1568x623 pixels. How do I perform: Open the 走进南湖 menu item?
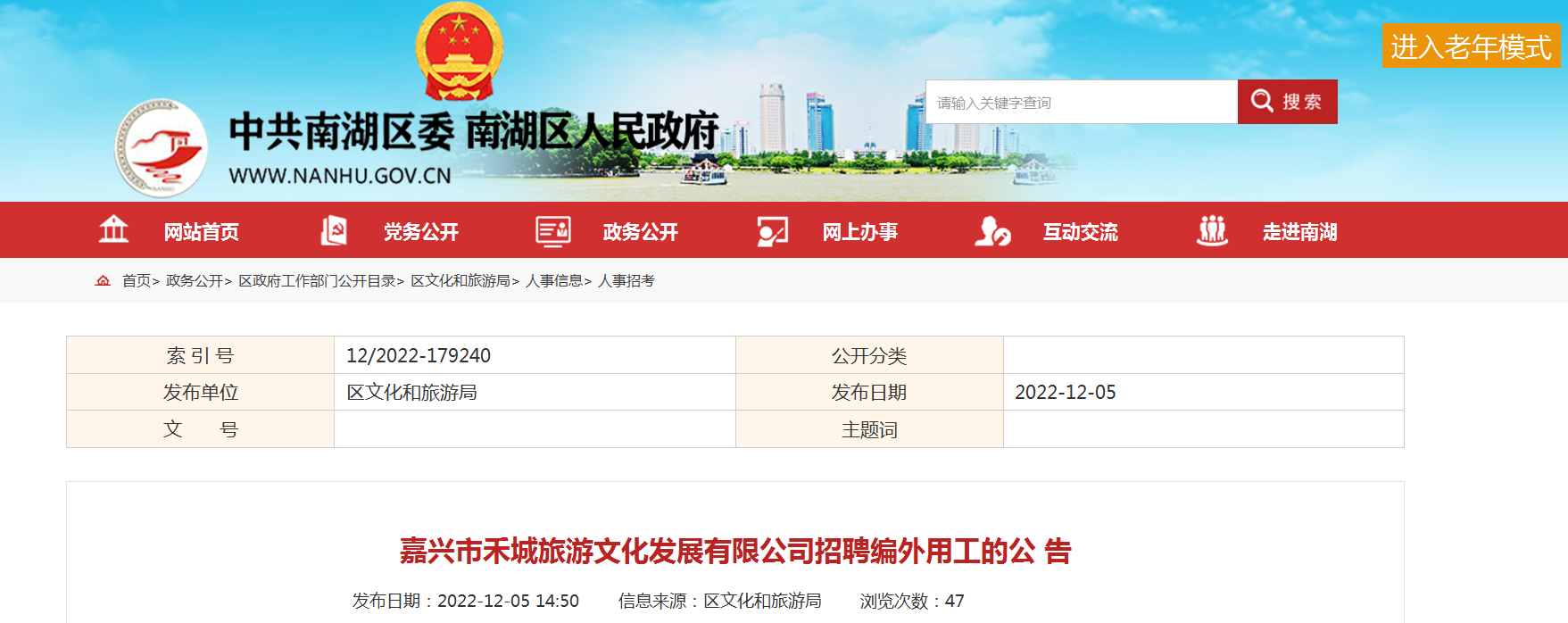pos(1300,232)
